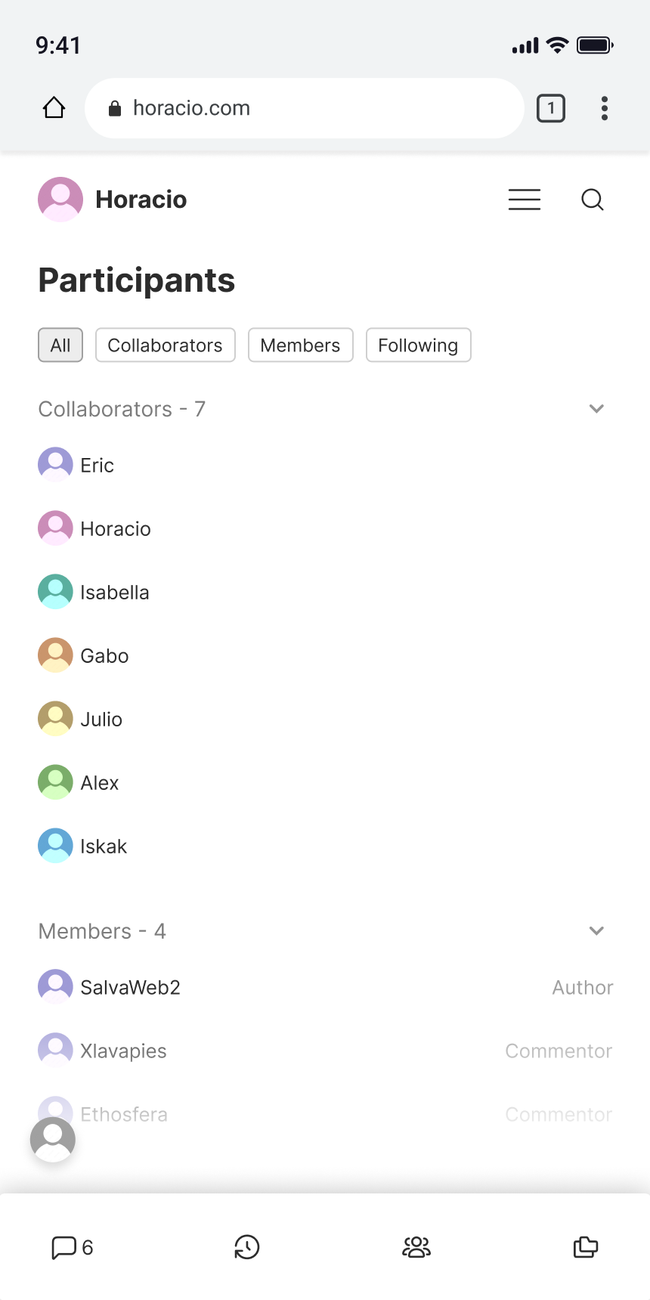The image size is (650, 1300).
Task: Open the copy documents icon
Action: [x=585, y=1247]
